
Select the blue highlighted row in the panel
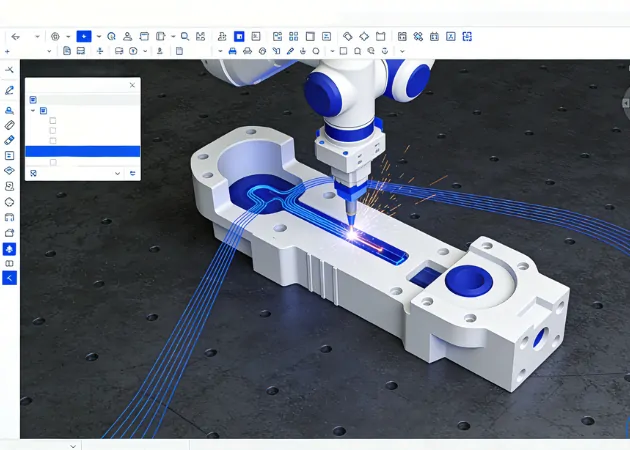(x=83, y=151)
